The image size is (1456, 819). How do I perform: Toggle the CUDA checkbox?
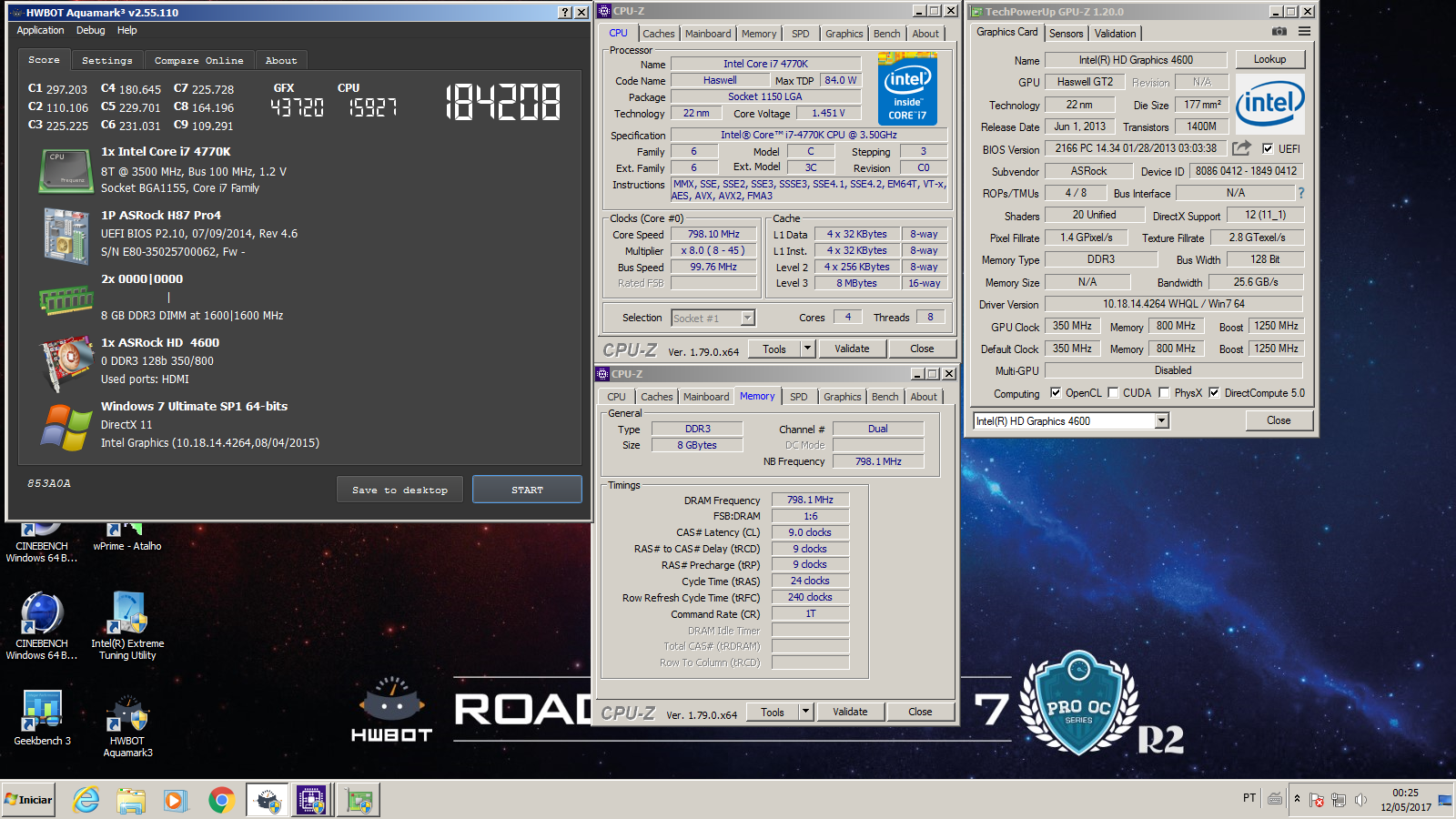click(x=1113, y=393)
